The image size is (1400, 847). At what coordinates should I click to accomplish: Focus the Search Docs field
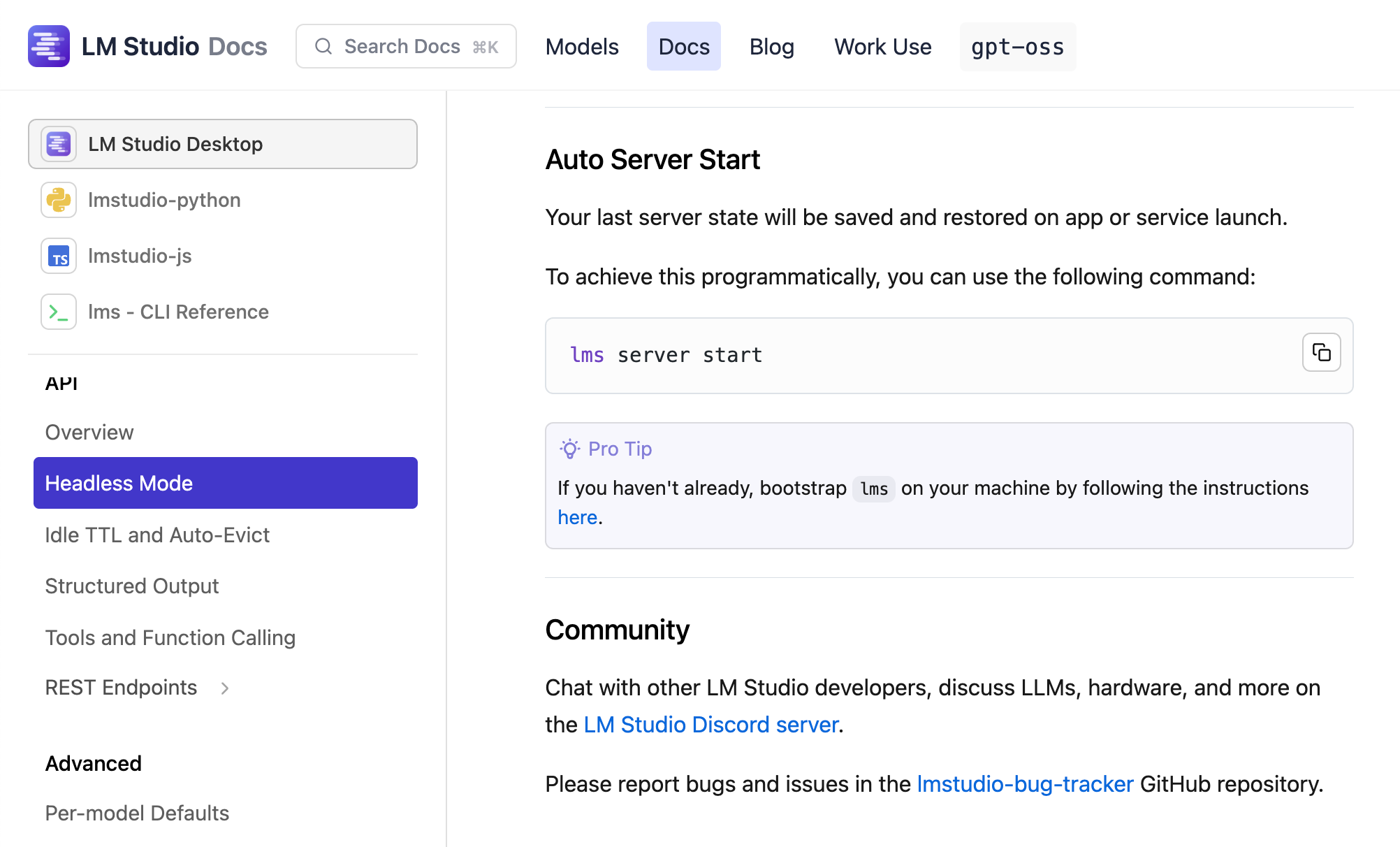click(x=405, y=46)
